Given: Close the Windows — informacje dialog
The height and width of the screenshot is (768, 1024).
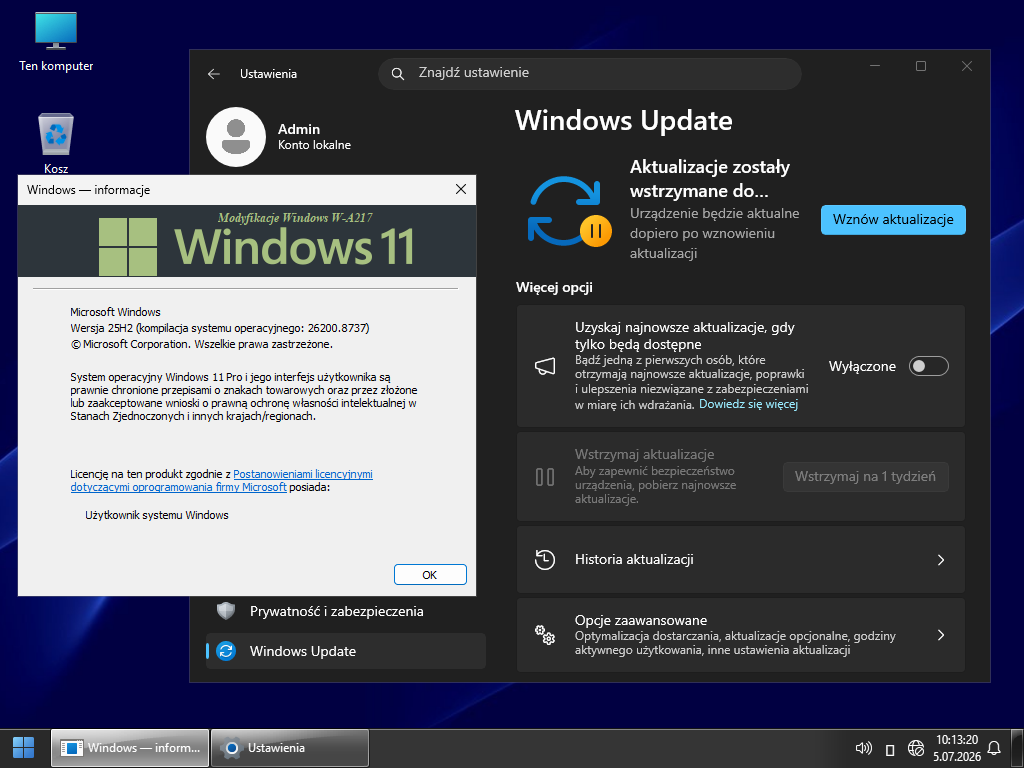Looking at the screenshot, I should point(460,189).
